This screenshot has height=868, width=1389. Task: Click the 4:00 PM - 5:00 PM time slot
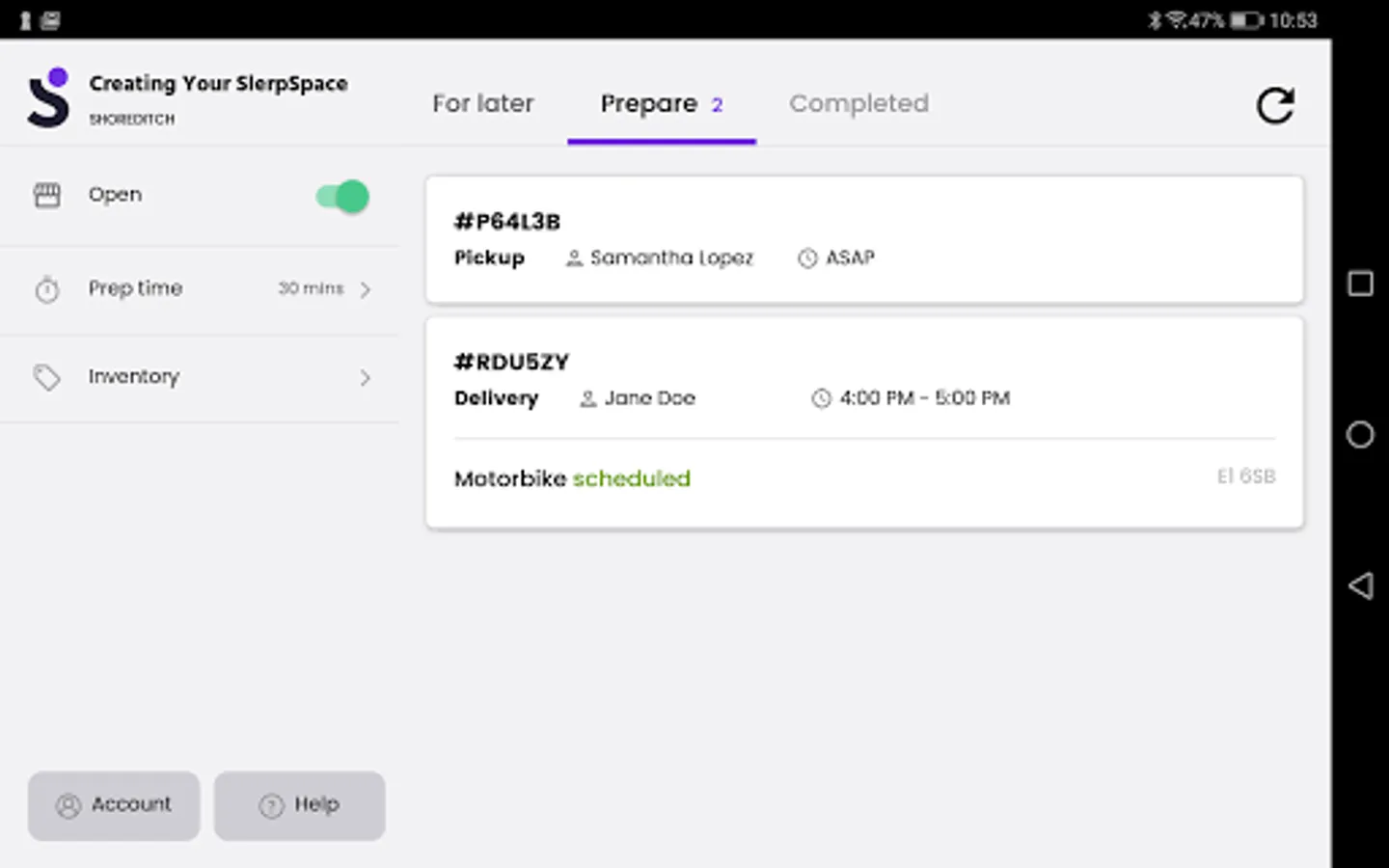[924, 398]
